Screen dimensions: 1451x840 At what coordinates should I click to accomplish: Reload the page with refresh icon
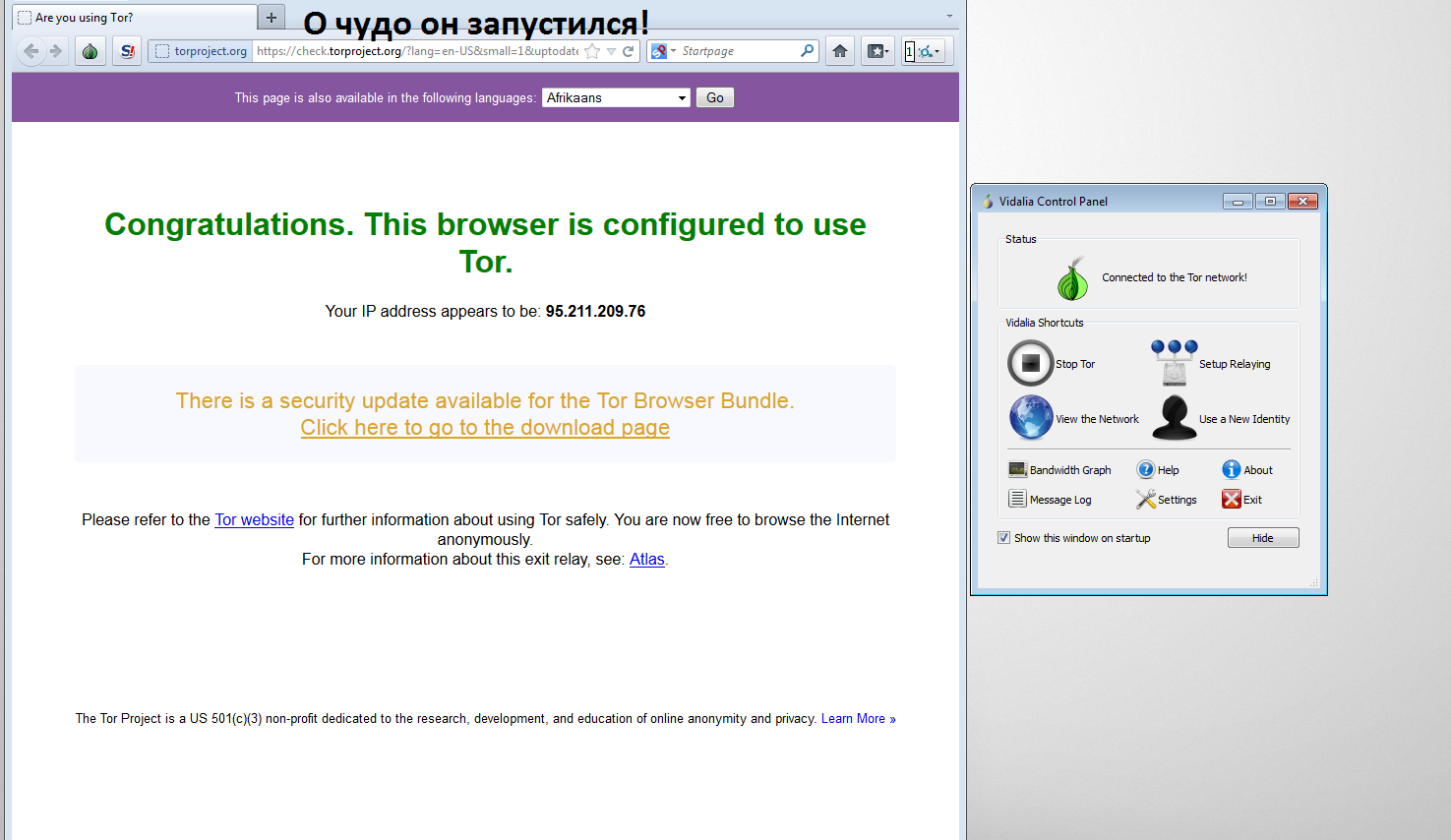coord(628,51)
